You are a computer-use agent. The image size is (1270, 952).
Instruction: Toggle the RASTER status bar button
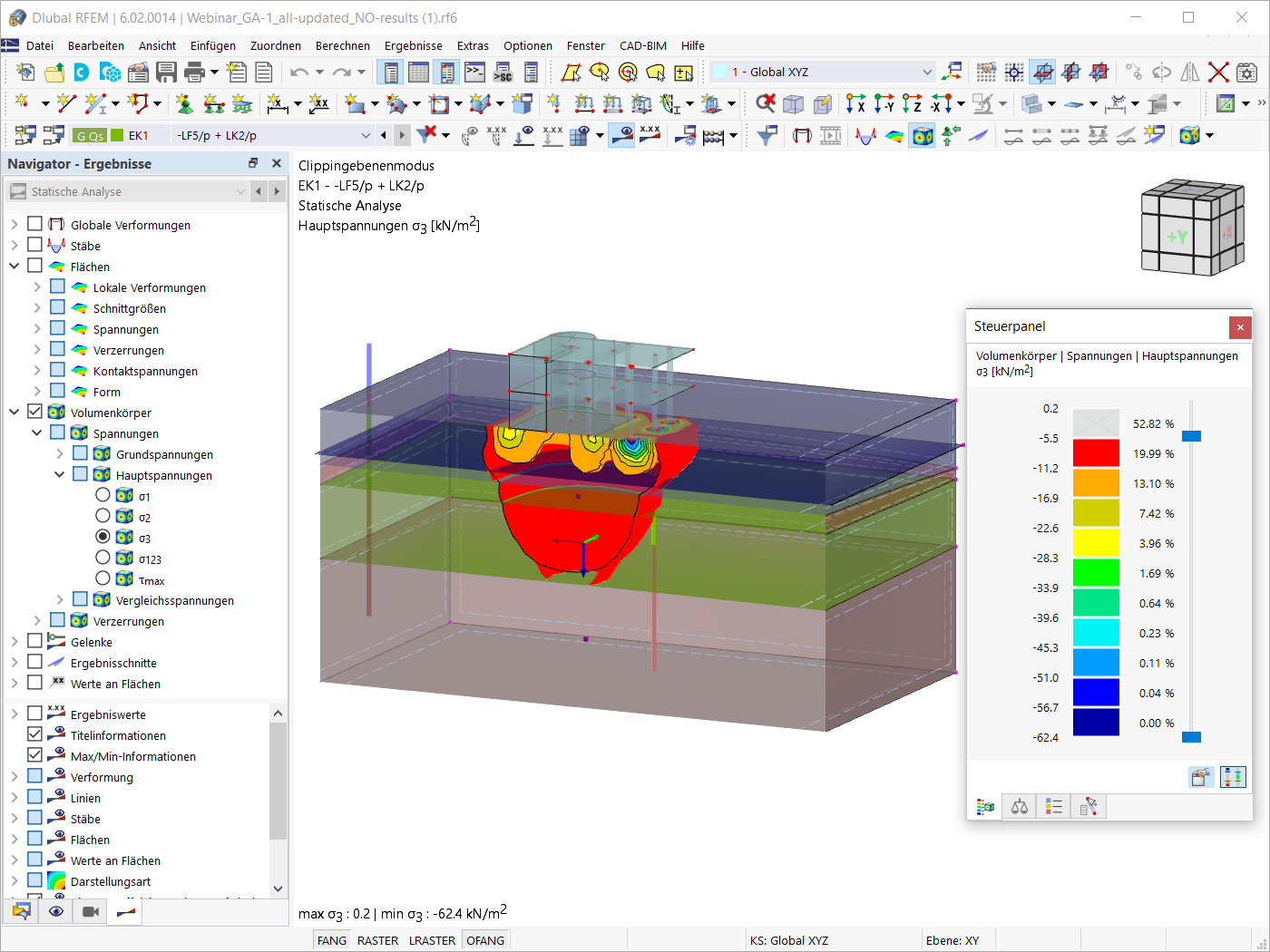click(x=378, y=940)
